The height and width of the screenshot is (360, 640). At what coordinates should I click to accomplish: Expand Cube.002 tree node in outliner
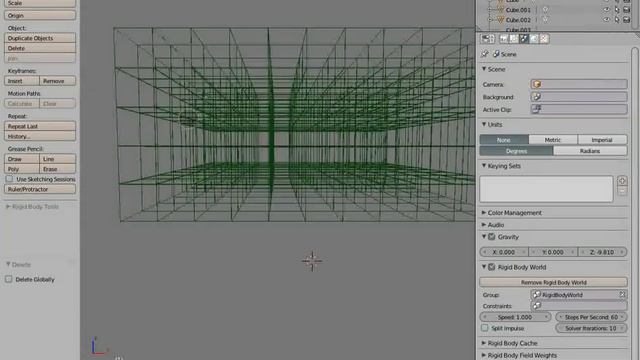coord(490,20)
